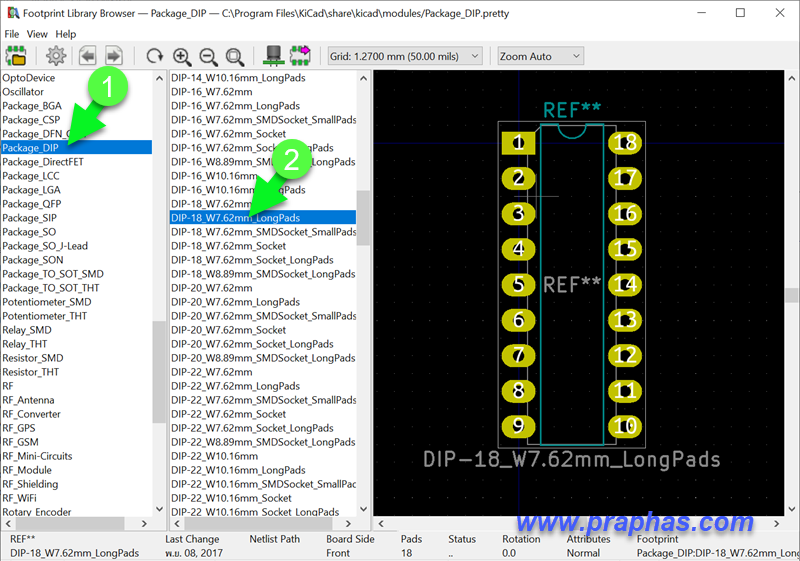
Task: Open the File menu
Action: click(12, 34)
